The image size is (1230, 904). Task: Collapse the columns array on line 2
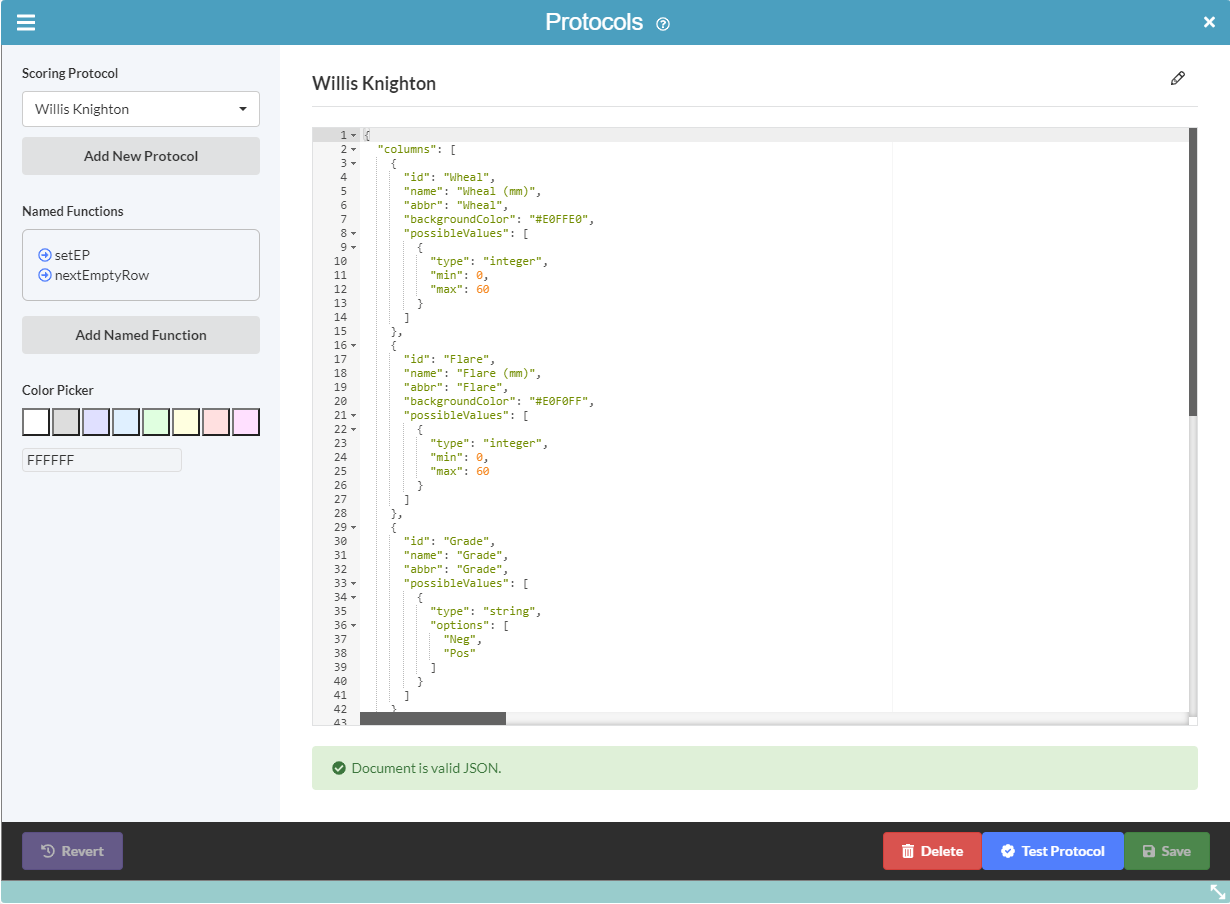[353, 149]
